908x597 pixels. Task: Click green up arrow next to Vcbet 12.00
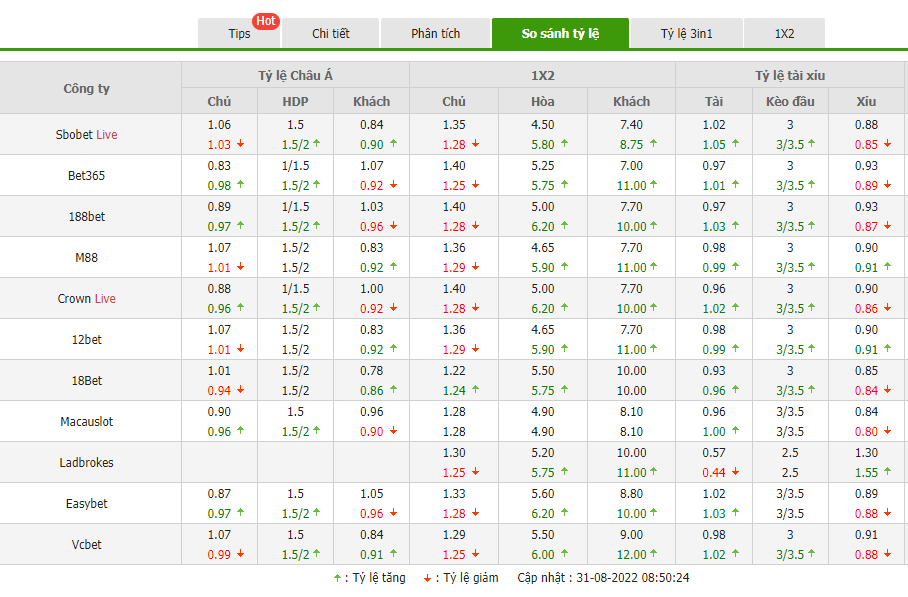tap(653, 555)
